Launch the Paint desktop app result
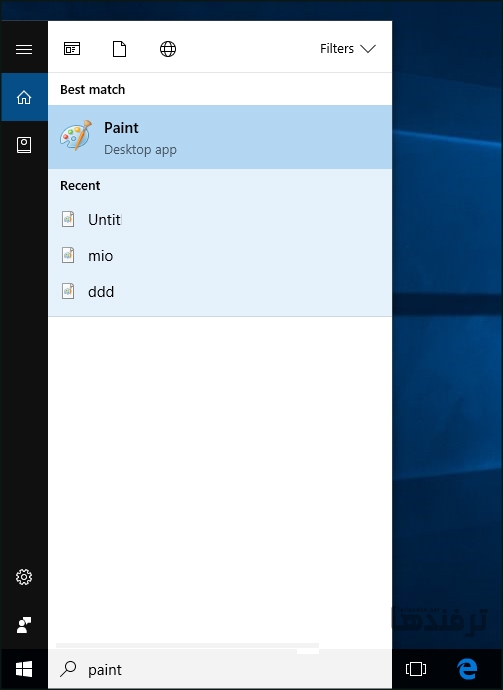This screenshot has height=690, width=503. tap(220, 137)
